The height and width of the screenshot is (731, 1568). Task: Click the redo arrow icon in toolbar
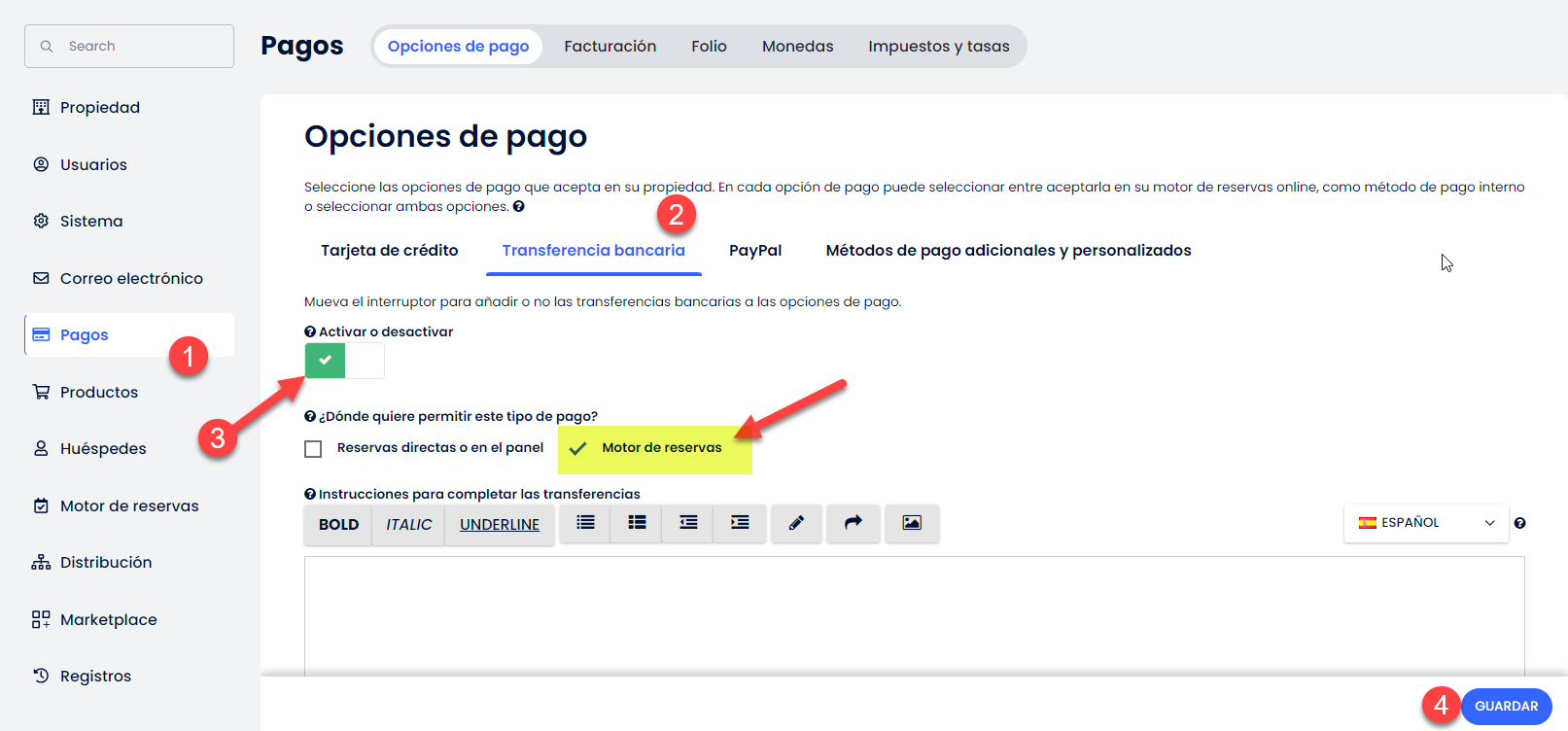(853, 523)
